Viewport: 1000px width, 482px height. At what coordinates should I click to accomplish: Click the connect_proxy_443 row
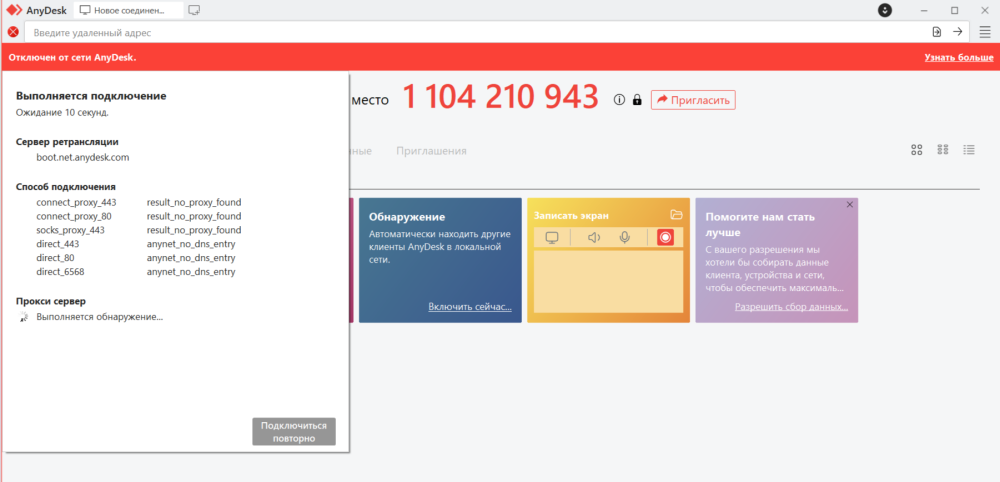point(139,202)
